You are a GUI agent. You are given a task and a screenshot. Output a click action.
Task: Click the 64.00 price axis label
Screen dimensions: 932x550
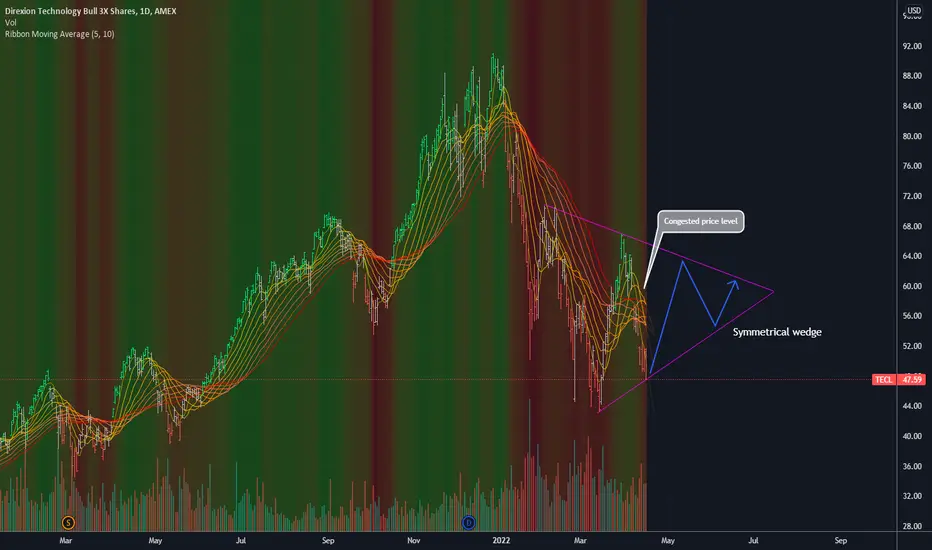[912, 256]
